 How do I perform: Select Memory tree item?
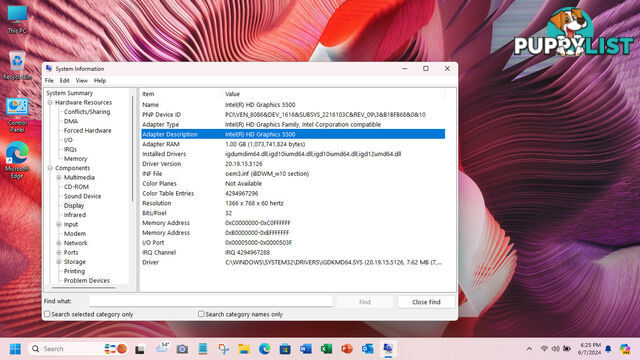[76, 159]
